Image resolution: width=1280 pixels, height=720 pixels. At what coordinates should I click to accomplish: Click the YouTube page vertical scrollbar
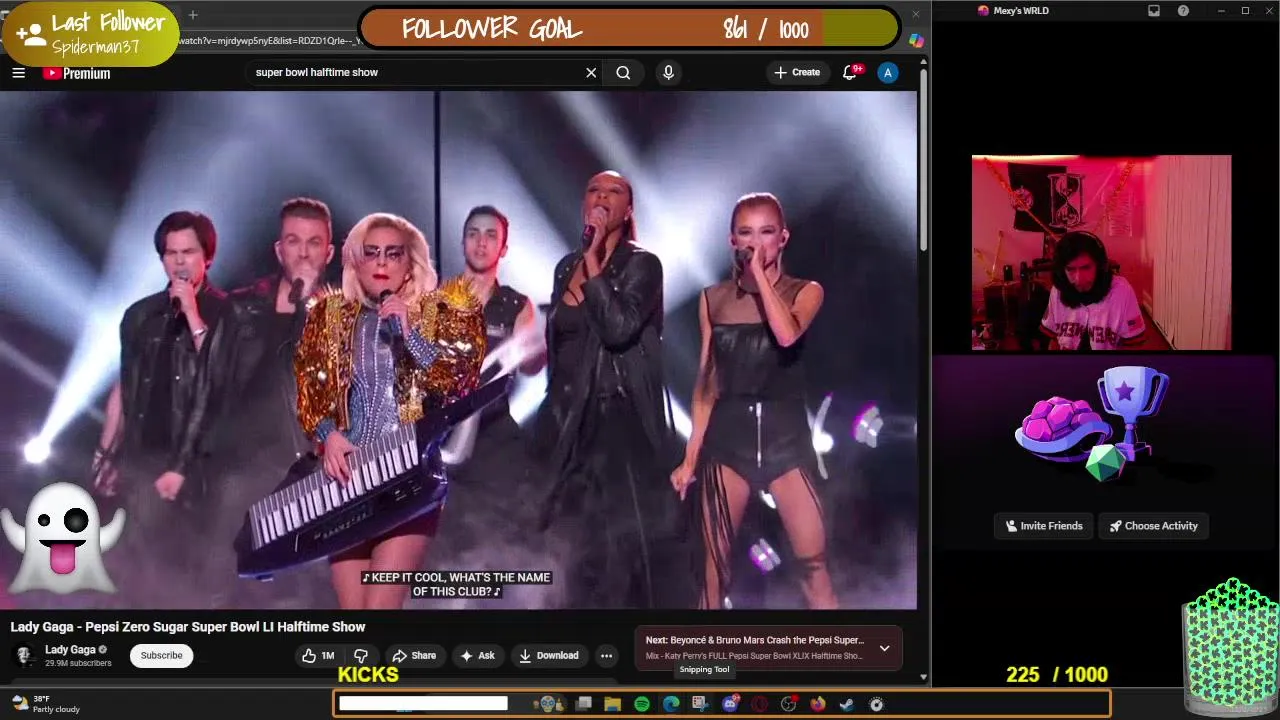[923, 160]
